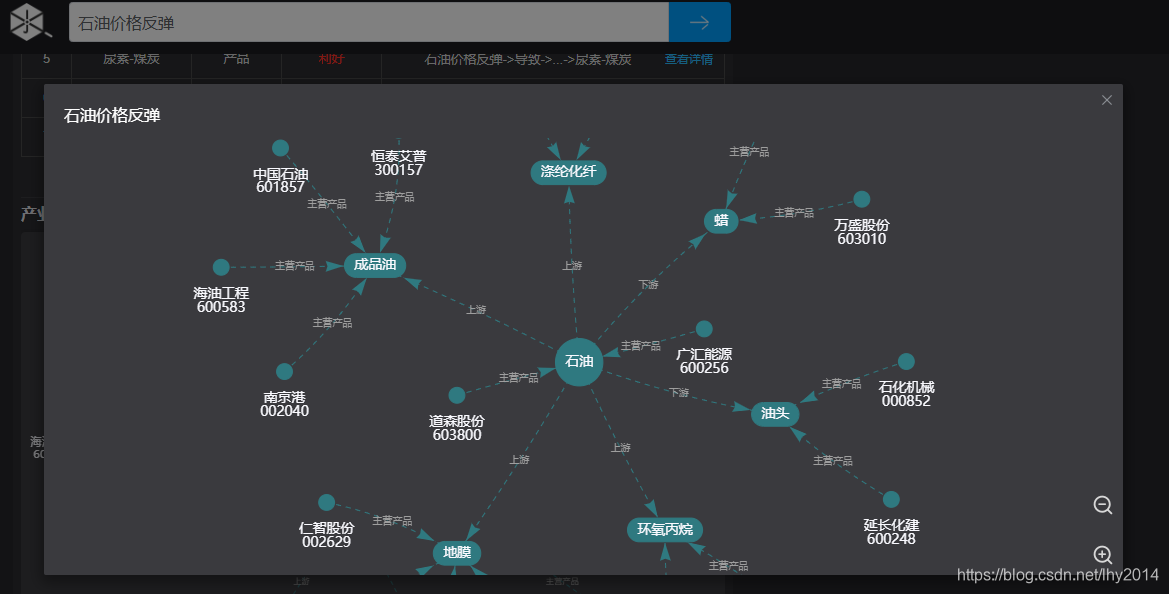This screenshot has height=594, width=1169.
Task: Click 主营产品 label near 海油工程
Action: tap(294, 265)
